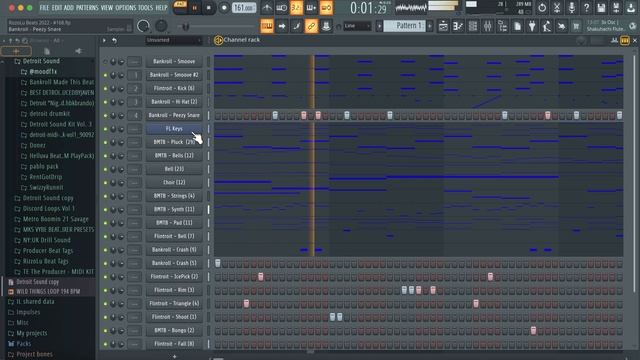Viewport: 640px width, 360px height.
Task: Open the tempo tapper icon
Action: (547, 27)
